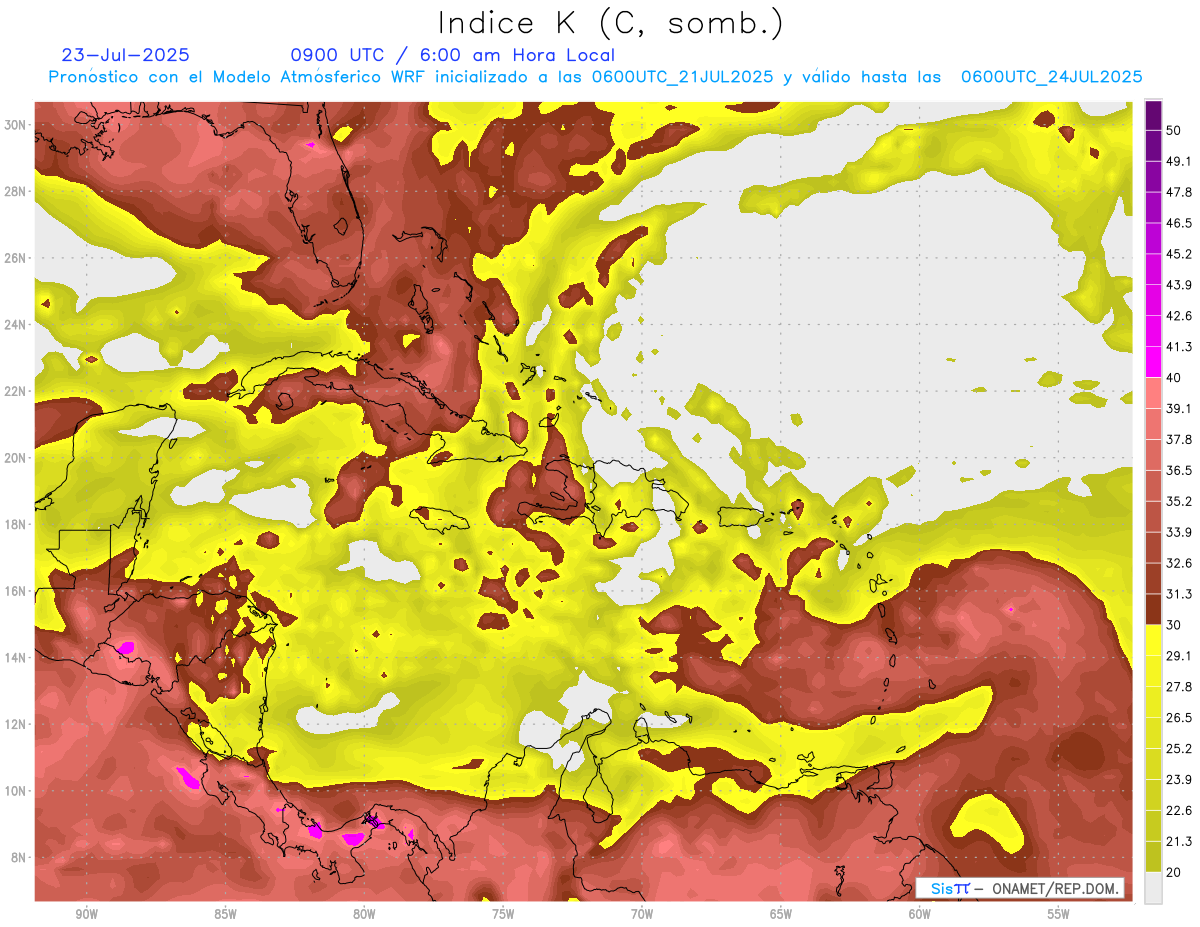Click the 20N latitude label
1200x927 pixels.
(x=15, y=458)
